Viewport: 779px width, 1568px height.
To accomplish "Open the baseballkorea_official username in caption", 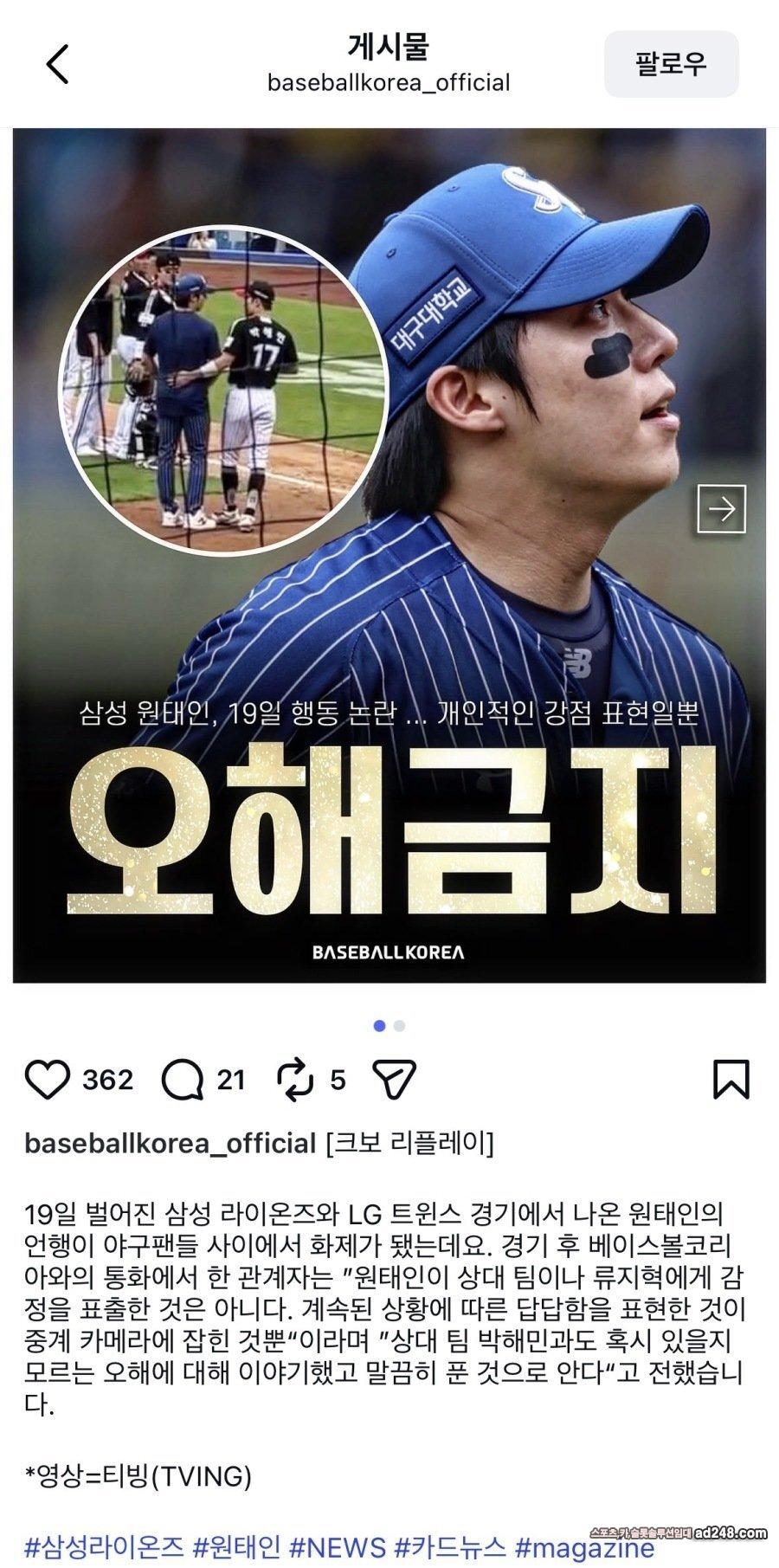I will tap(170, 1144).
